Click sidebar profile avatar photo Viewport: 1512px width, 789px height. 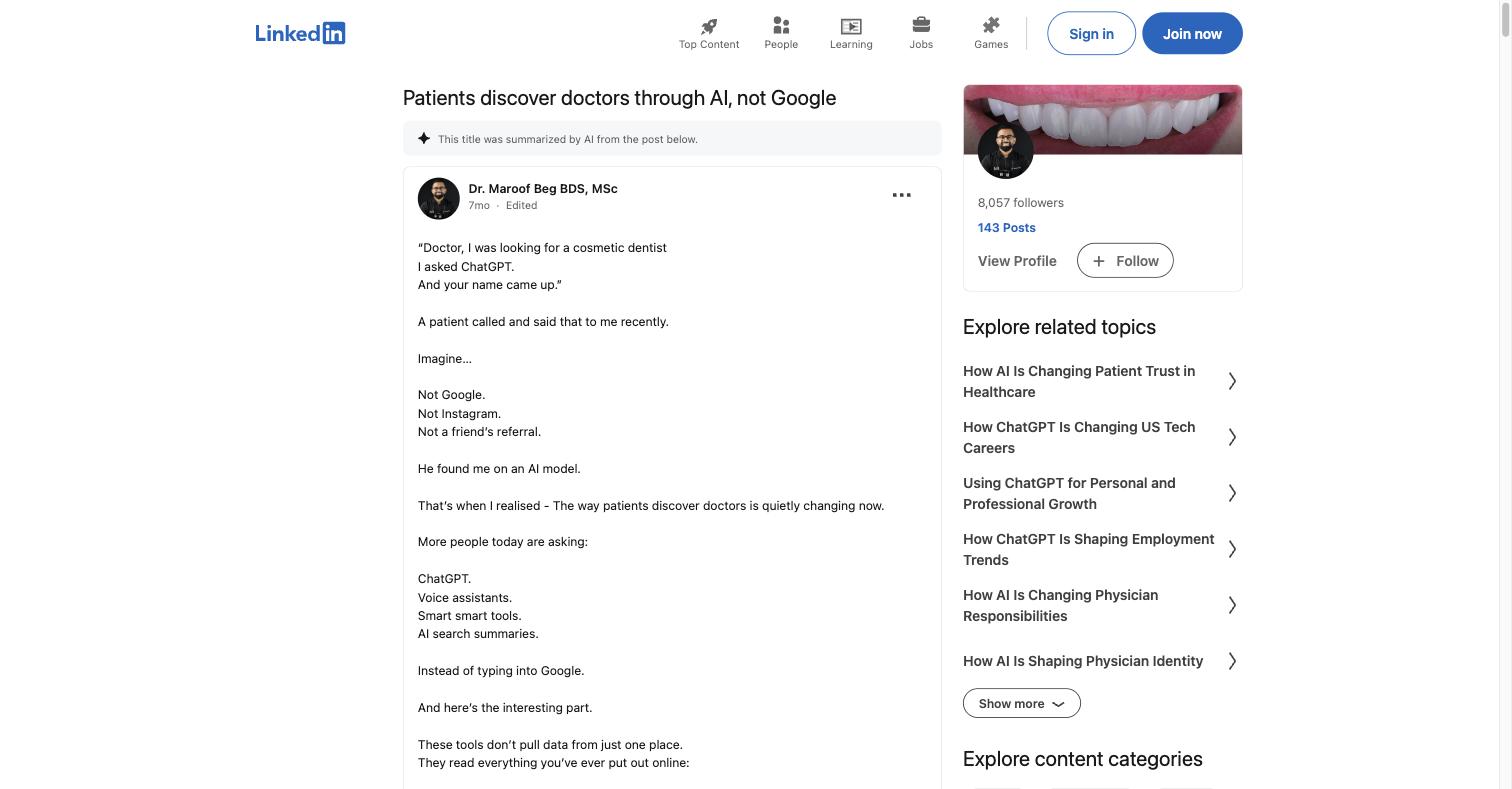[x=1005, y=151]
